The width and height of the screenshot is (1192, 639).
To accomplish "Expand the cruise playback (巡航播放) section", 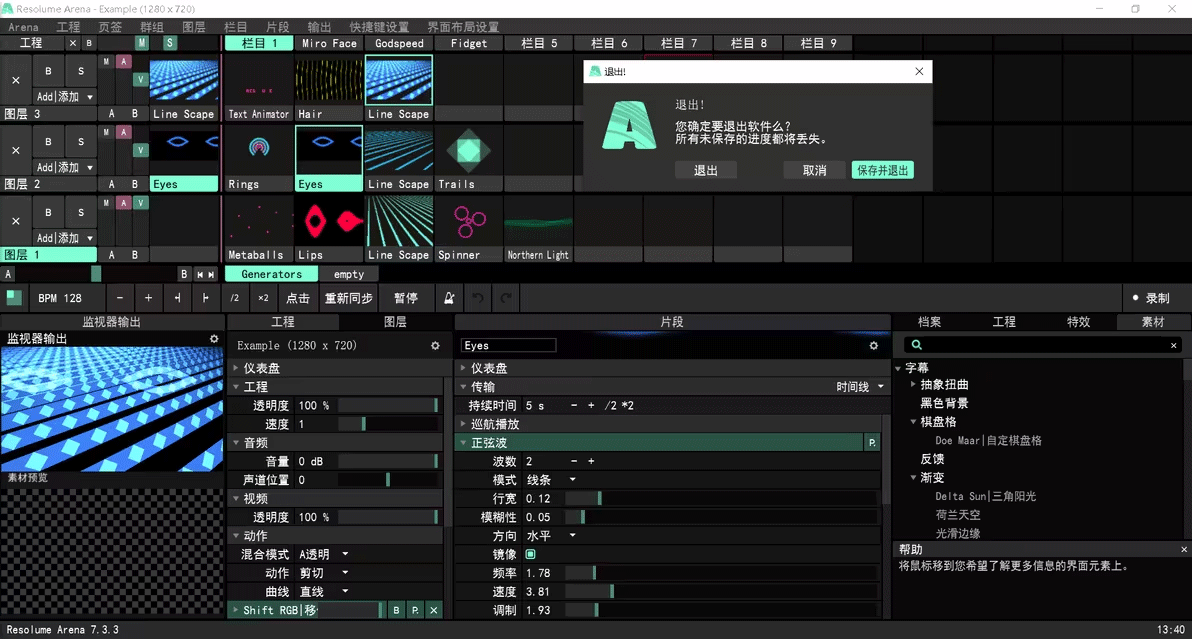I will (x=464, y=424).
